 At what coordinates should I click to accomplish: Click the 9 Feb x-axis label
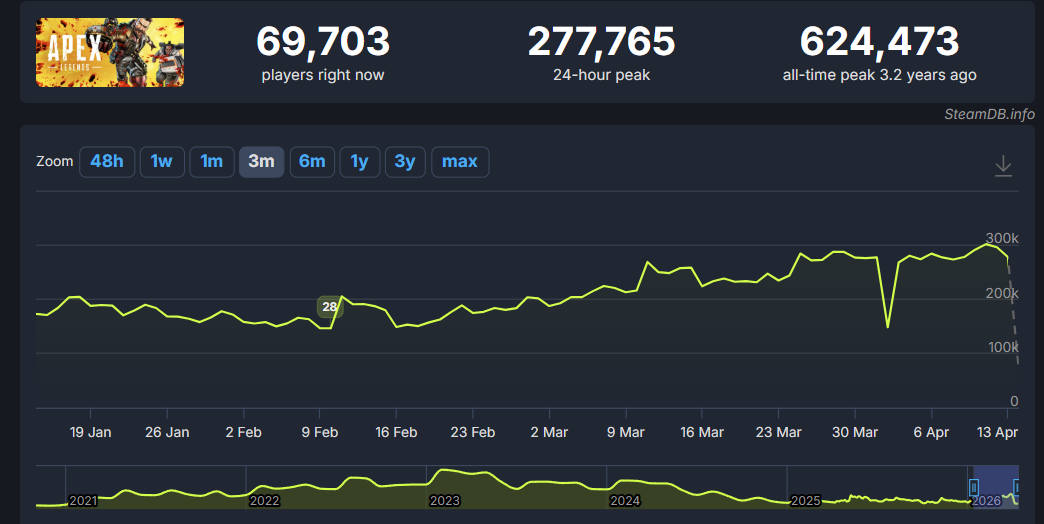tap(320, 432)
